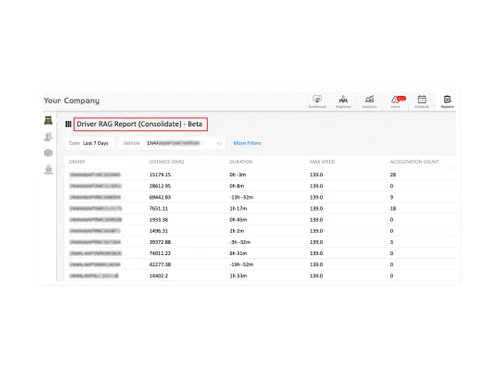Sort by the ACCELERATION COUNT column header
Image resolution: width=500 pixels, height=375 pixels.
(x=414, y=162)
